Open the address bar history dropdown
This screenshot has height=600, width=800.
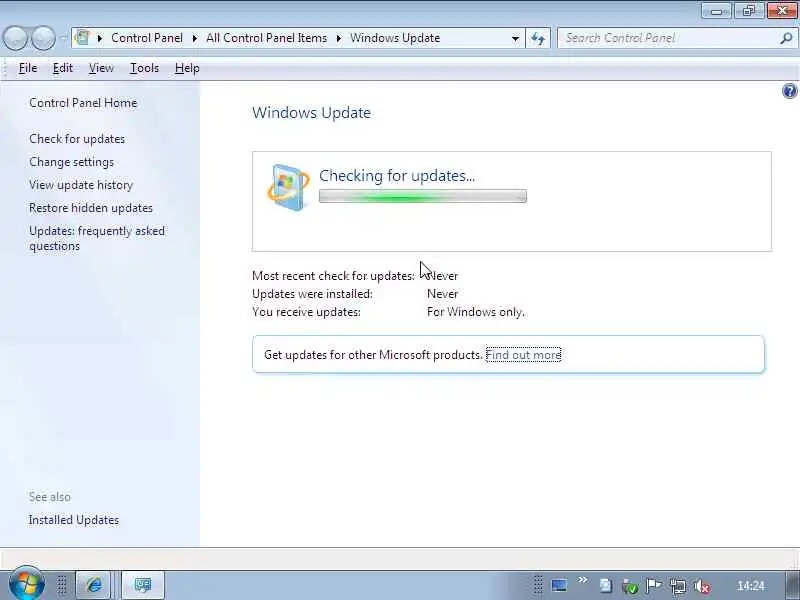click(515, 38)
